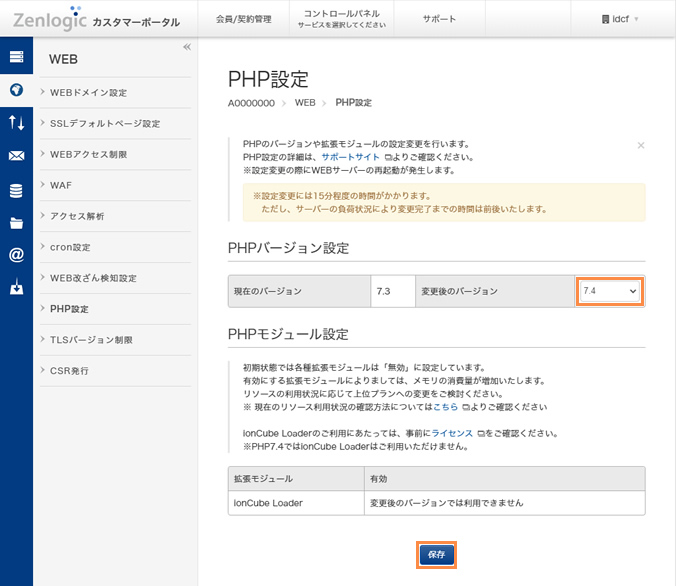Open 会員/契約管理 top tab
This screenshot has width=676, height=586.
coord(244,19)
